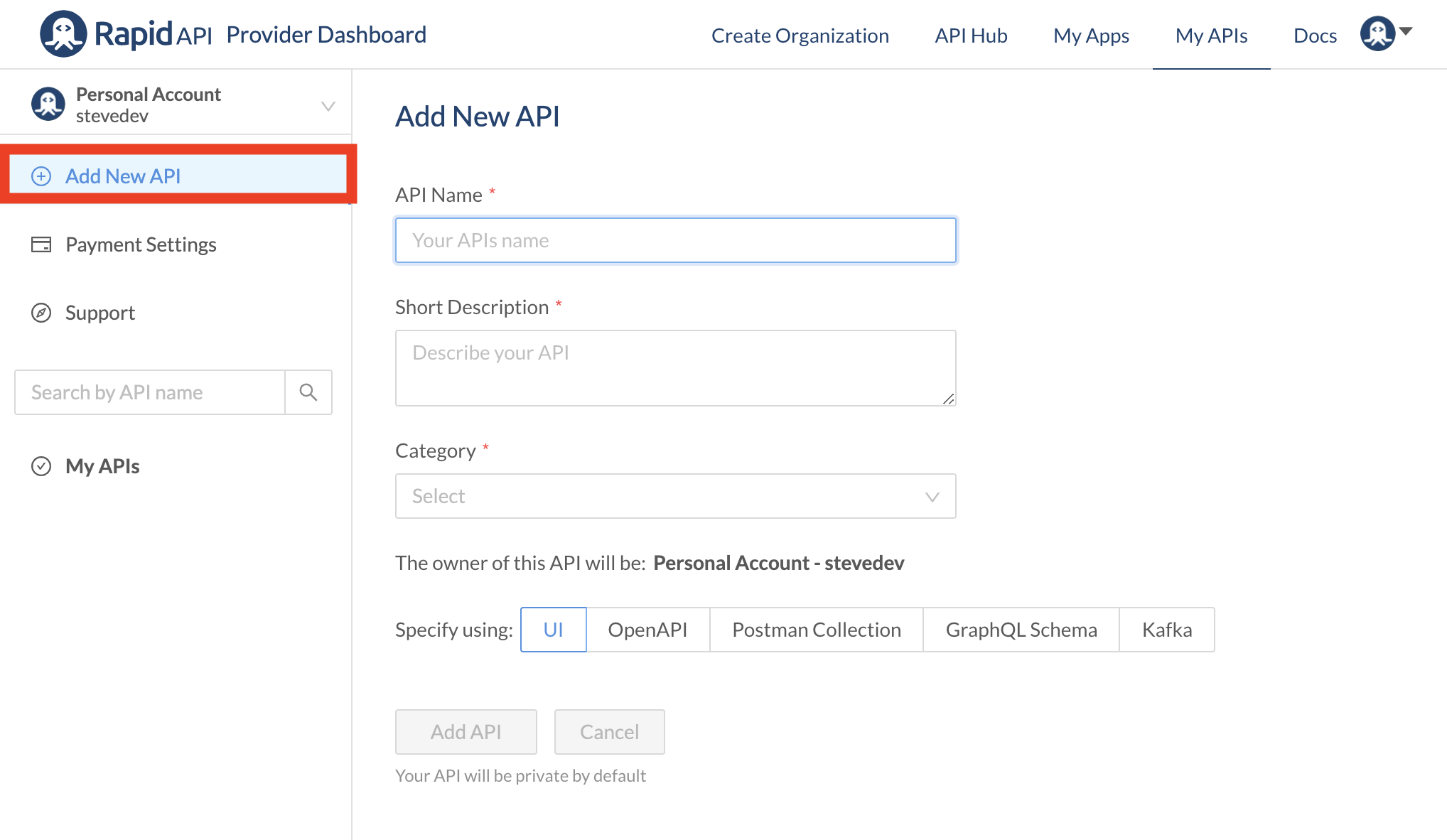Click the plus icon beside Add New API
This screenshot has height=840, width=1447.
(x=41, y=176)
